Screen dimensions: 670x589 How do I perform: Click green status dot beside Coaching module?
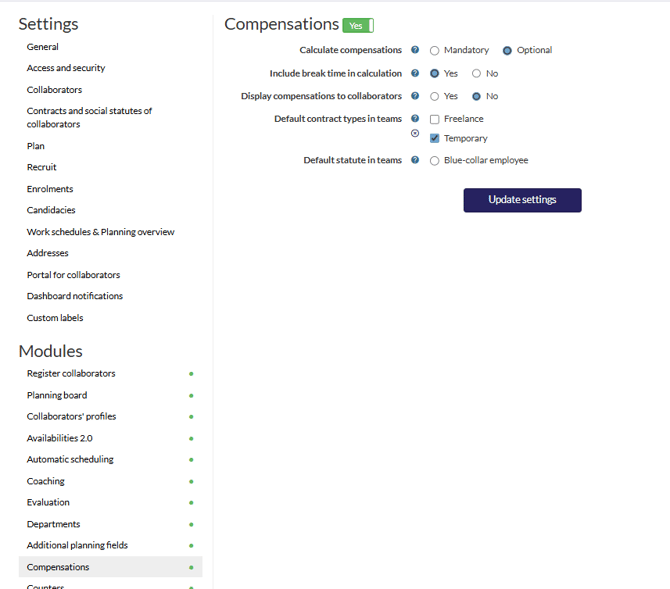191,481
